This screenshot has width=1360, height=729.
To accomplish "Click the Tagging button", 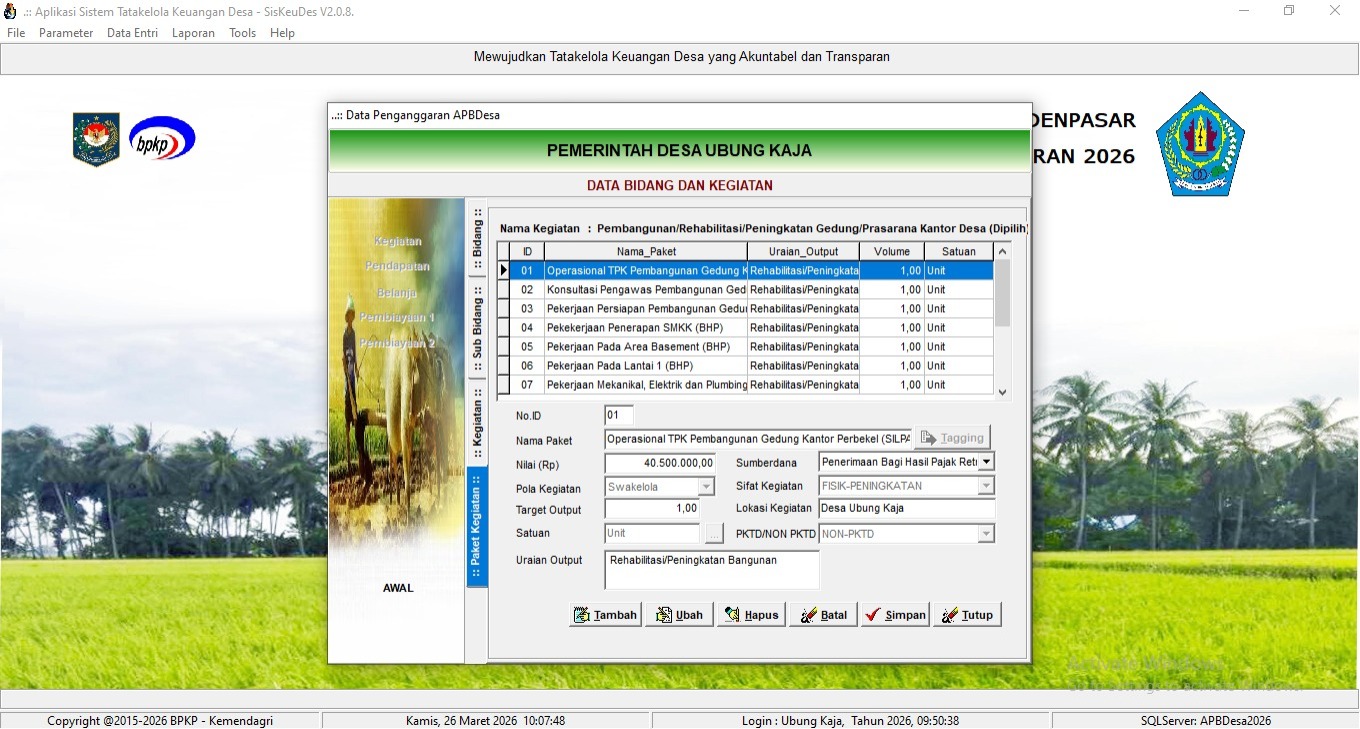I will point(952,438).
